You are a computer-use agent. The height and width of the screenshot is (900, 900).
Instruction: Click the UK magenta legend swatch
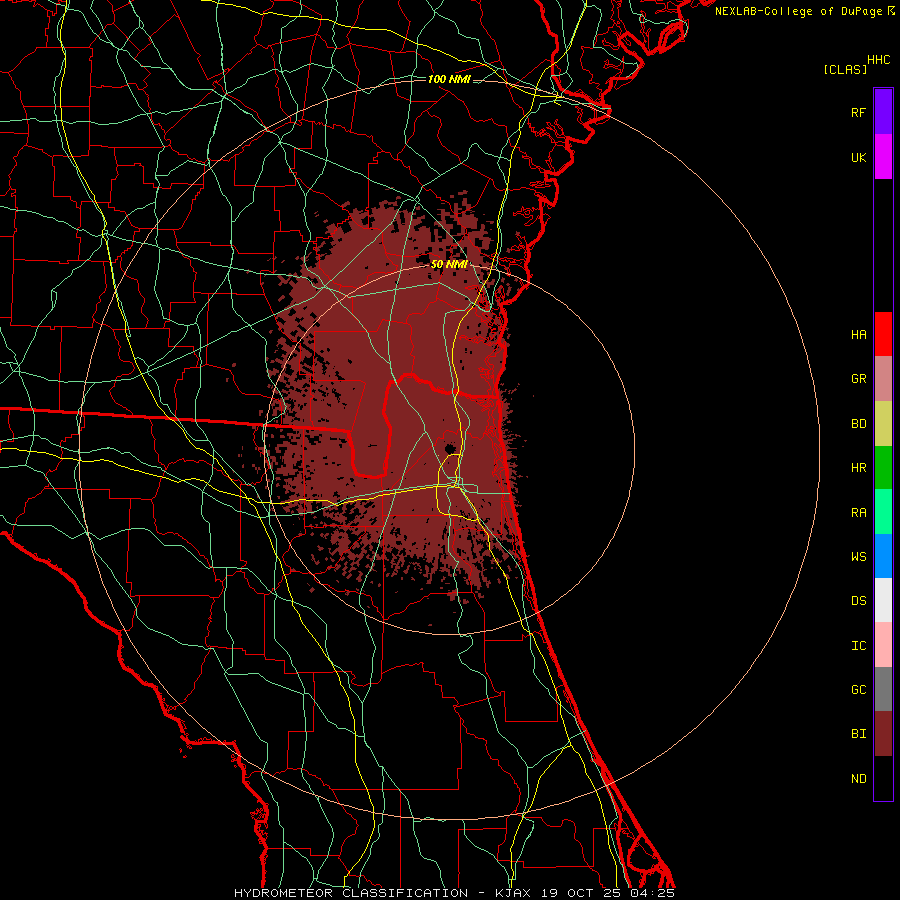(883, 157)
